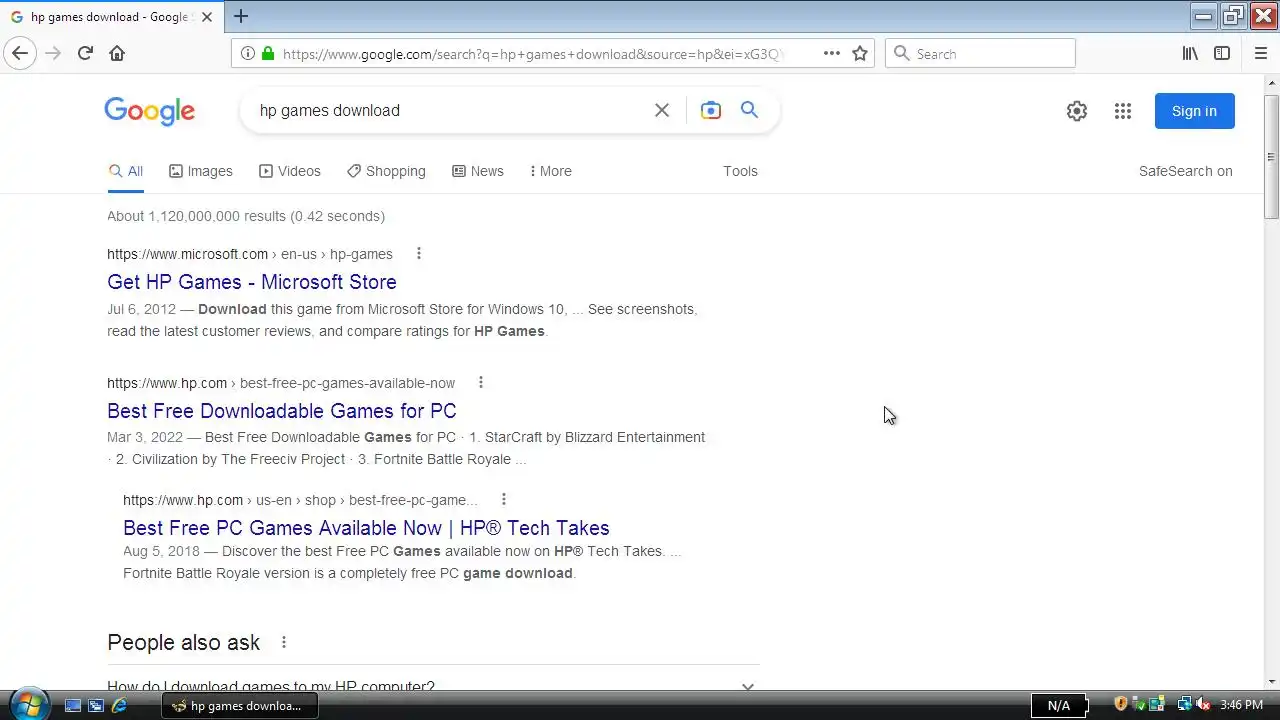Open options for hp.com best-free-pc-games result
The image size is (1280, 720).
pos(481,383)
